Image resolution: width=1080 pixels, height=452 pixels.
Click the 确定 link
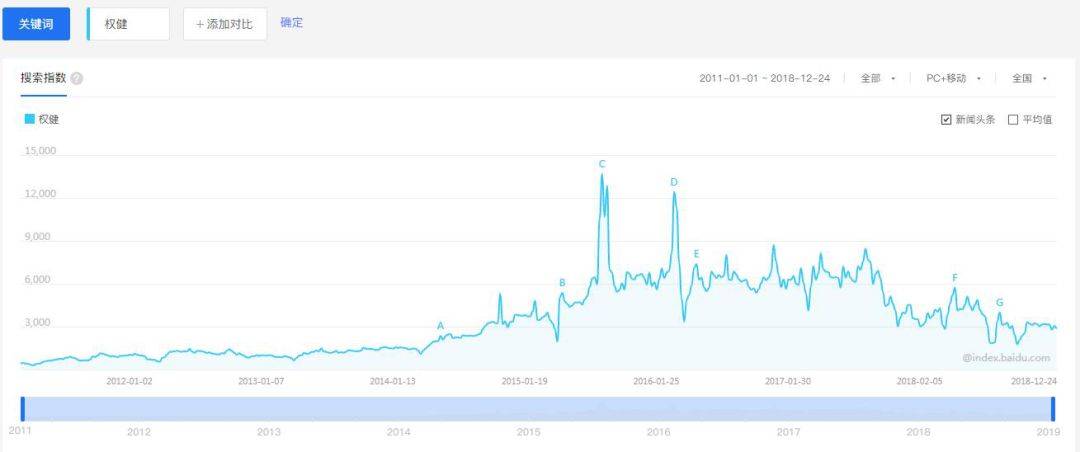pyautogui.click(x=292, y=23)
